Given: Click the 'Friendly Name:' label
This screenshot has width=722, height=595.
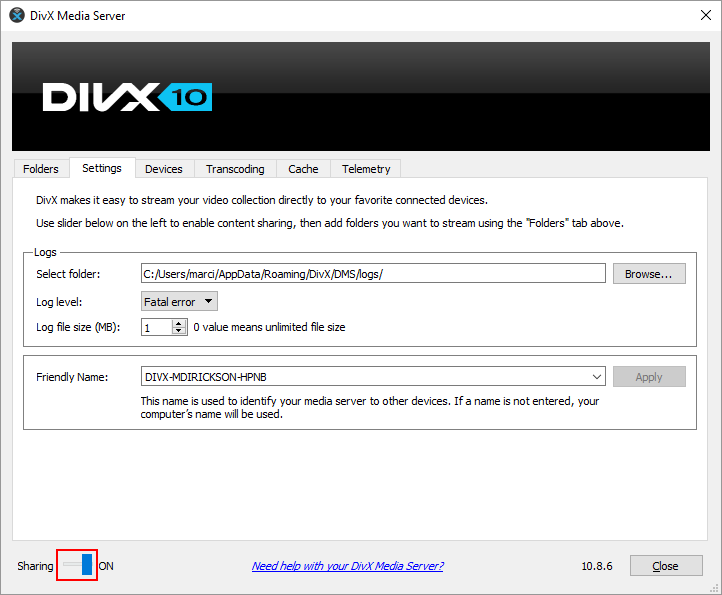Looking at the screenshot, I should coord(72,377).
